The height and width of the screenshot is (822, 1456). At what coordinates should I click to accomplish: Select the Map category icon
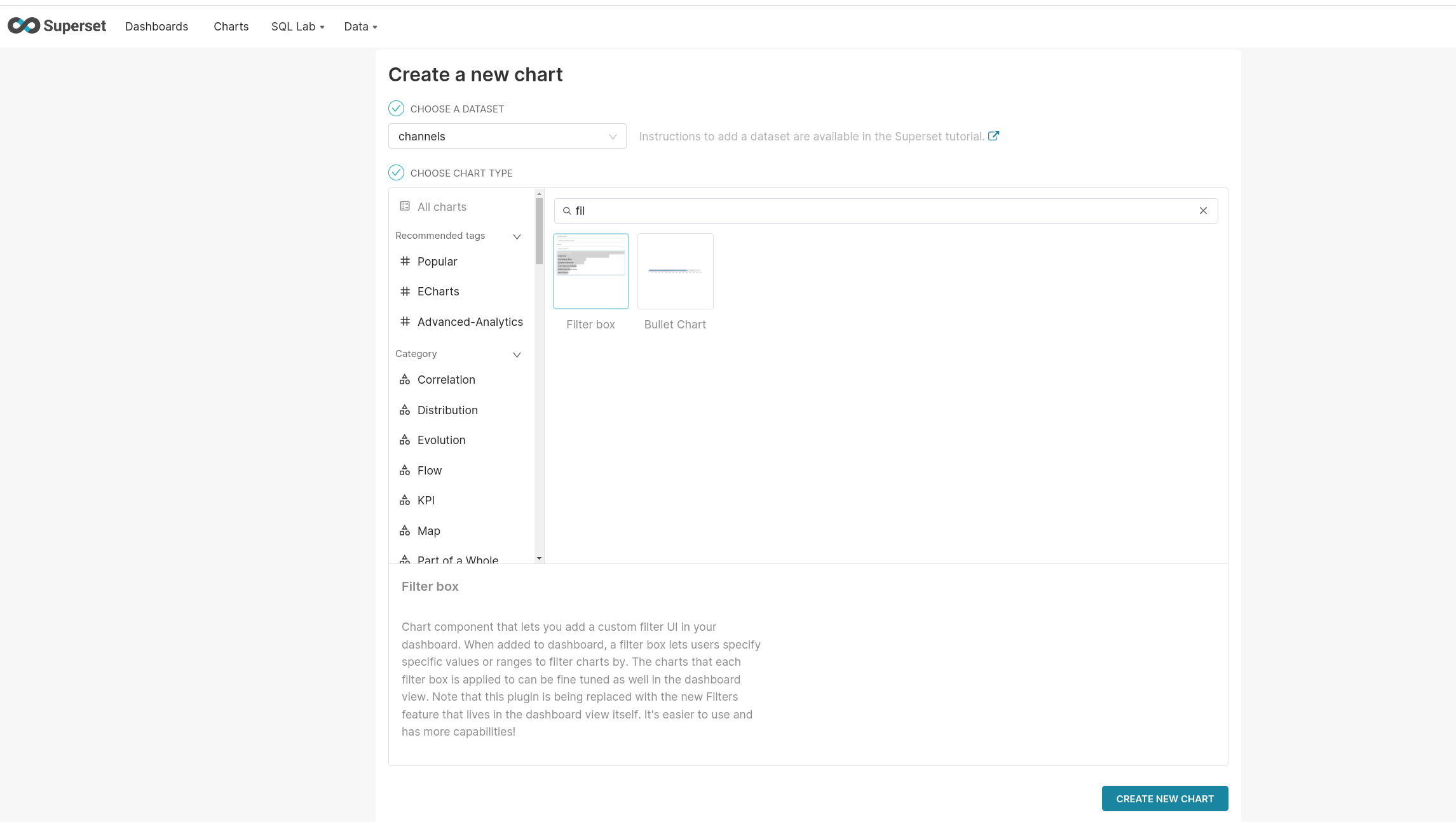click(x=405, y=530)
